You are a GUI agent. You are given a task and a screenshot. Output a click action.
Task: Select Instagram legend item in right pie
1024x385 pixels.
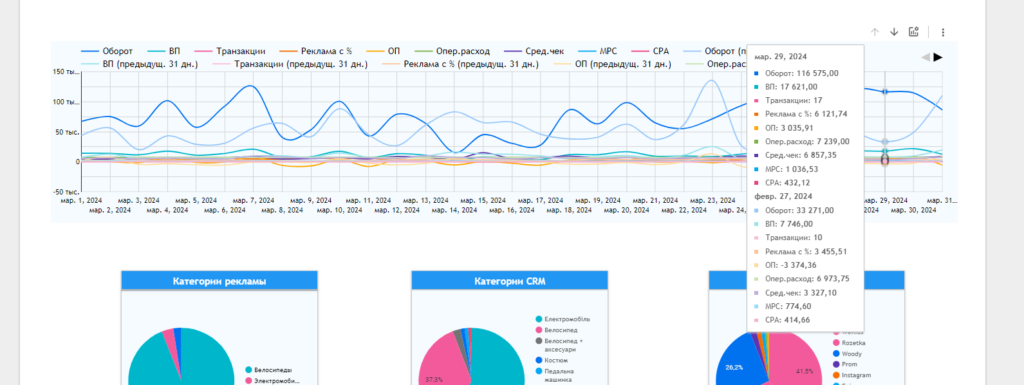[852, 376]
